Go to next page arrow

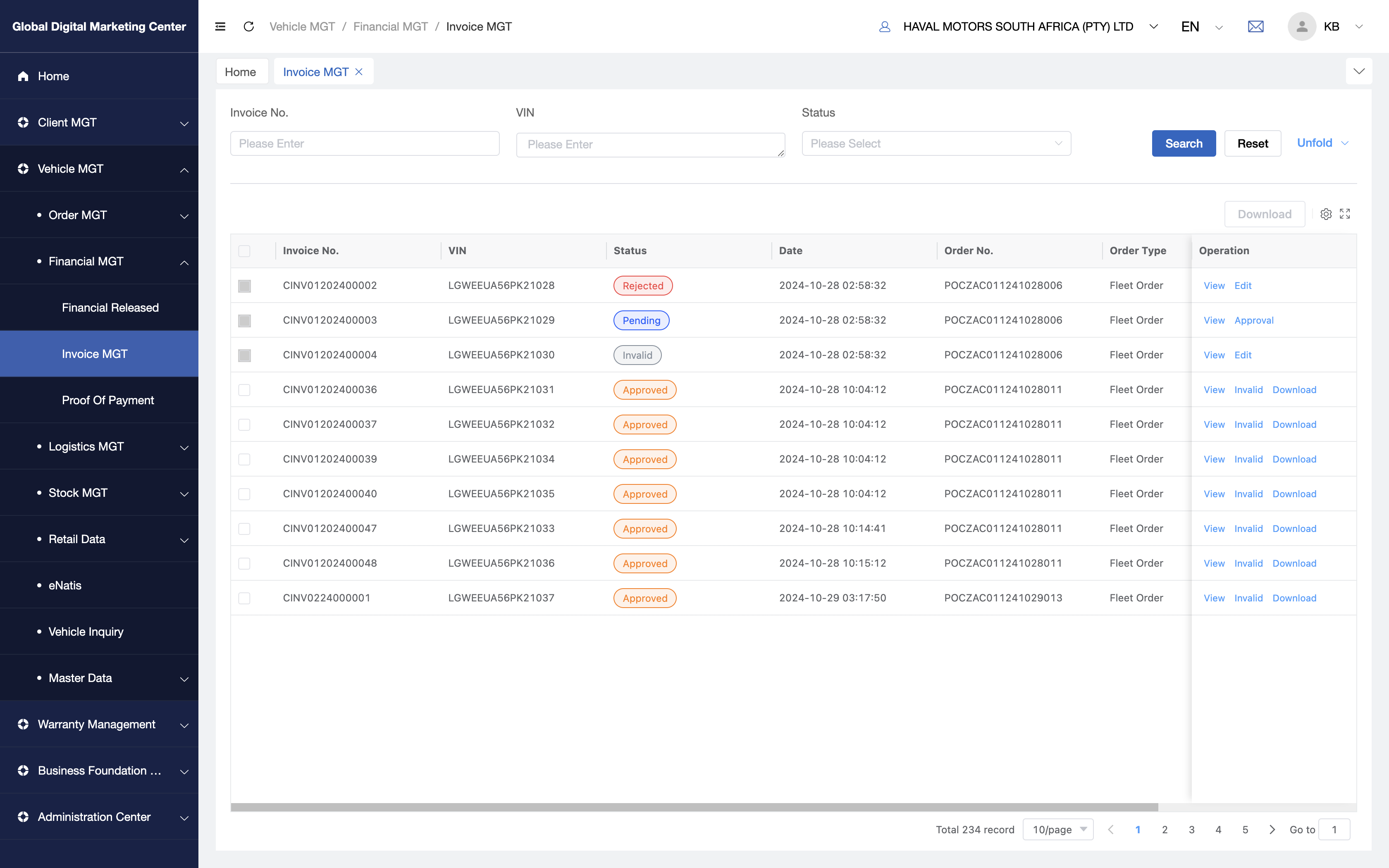pos(1272,830)
